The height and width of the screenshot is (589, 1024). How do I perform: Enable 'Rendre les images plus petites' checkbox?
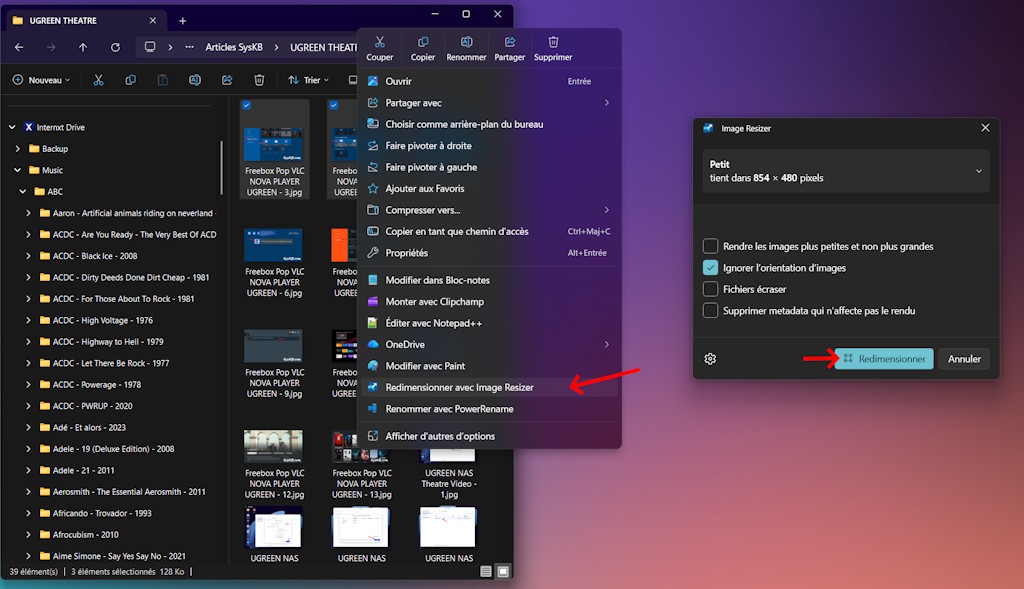coord(710,246)
